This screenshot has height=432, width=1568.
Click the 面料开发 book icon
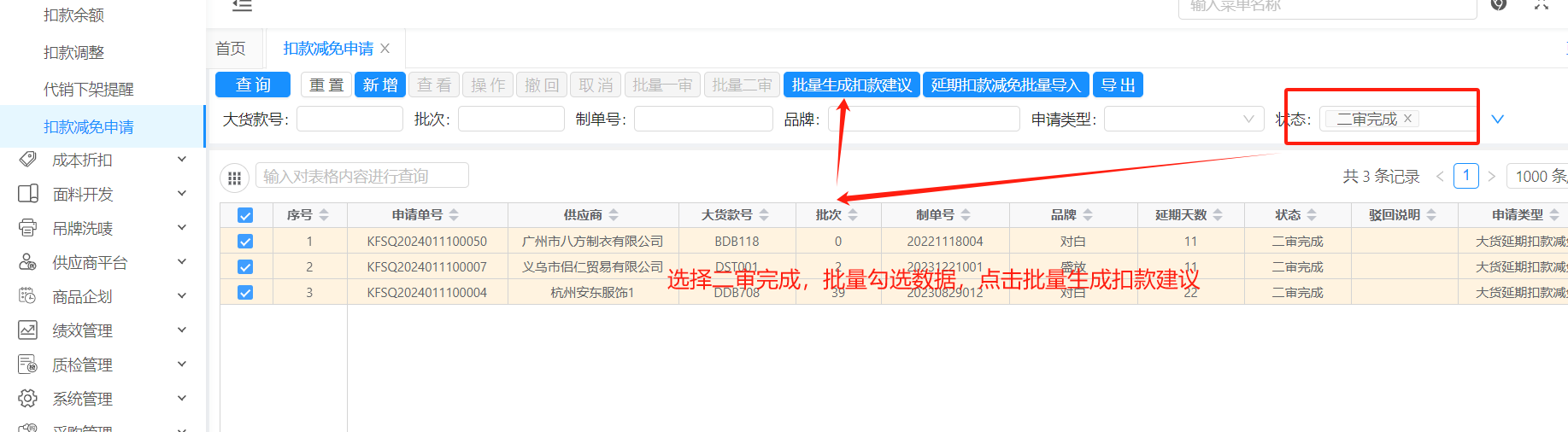[27, 194]
